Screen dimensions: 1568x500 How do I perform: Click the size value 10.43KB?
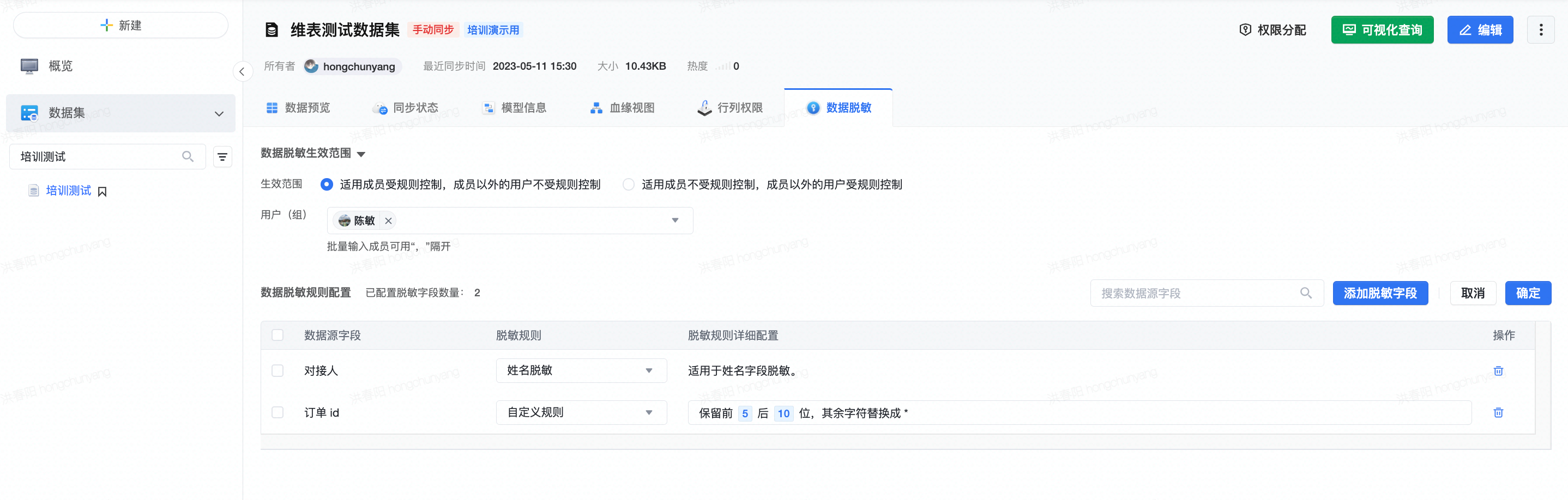[645, 66]
